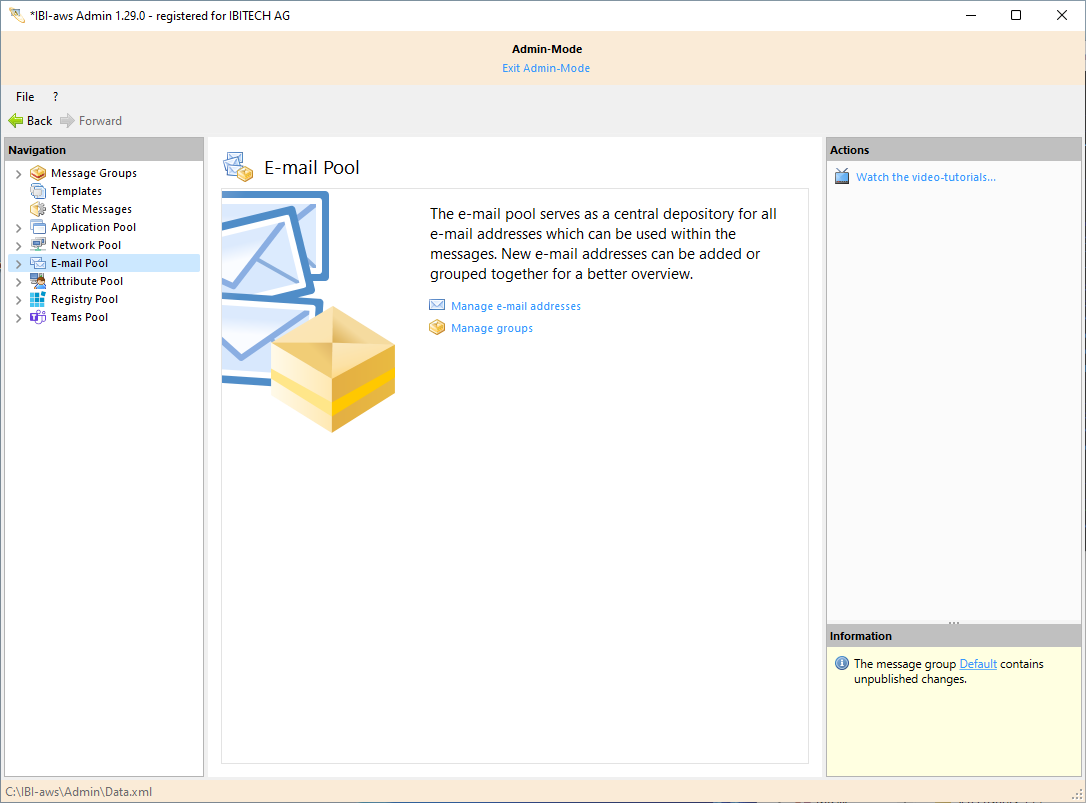The width and height of the screenshot is (1086, 803).
Task: Open the ? help menu
Action: (x=55, y=97)
